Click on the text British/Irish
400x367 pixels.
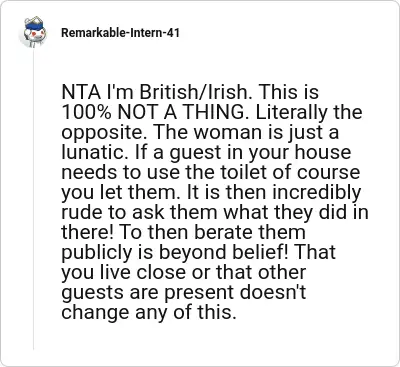[x=196, y=93]
